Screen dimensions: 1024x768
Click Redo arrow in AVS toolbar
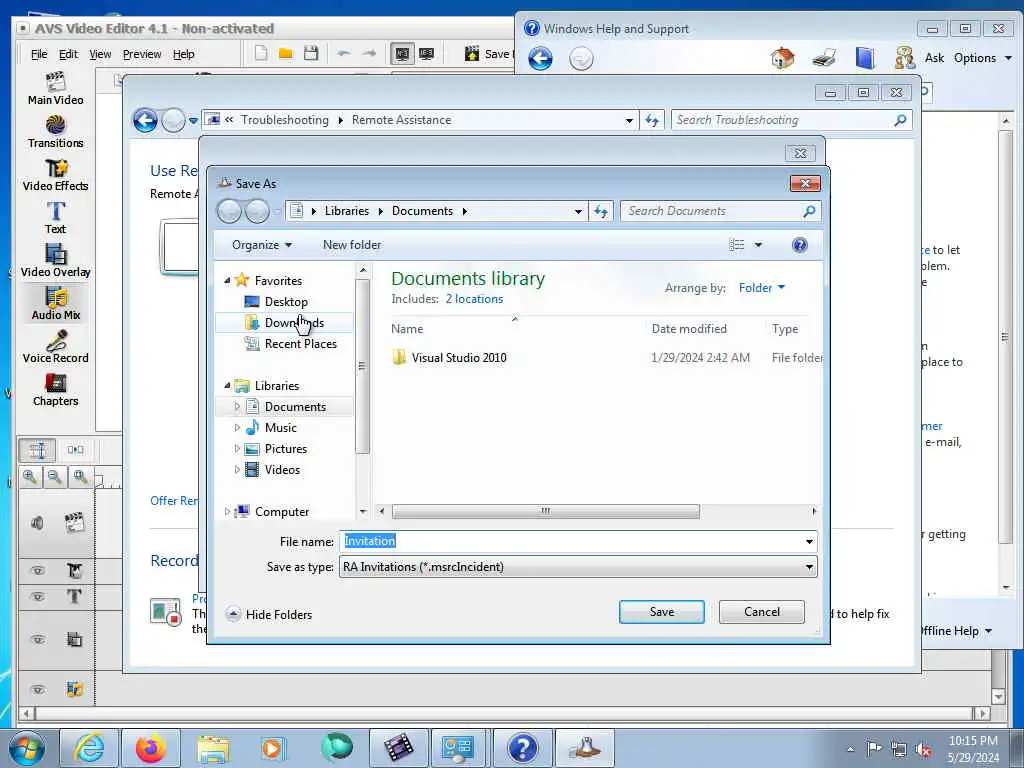[x=369, y=54]
